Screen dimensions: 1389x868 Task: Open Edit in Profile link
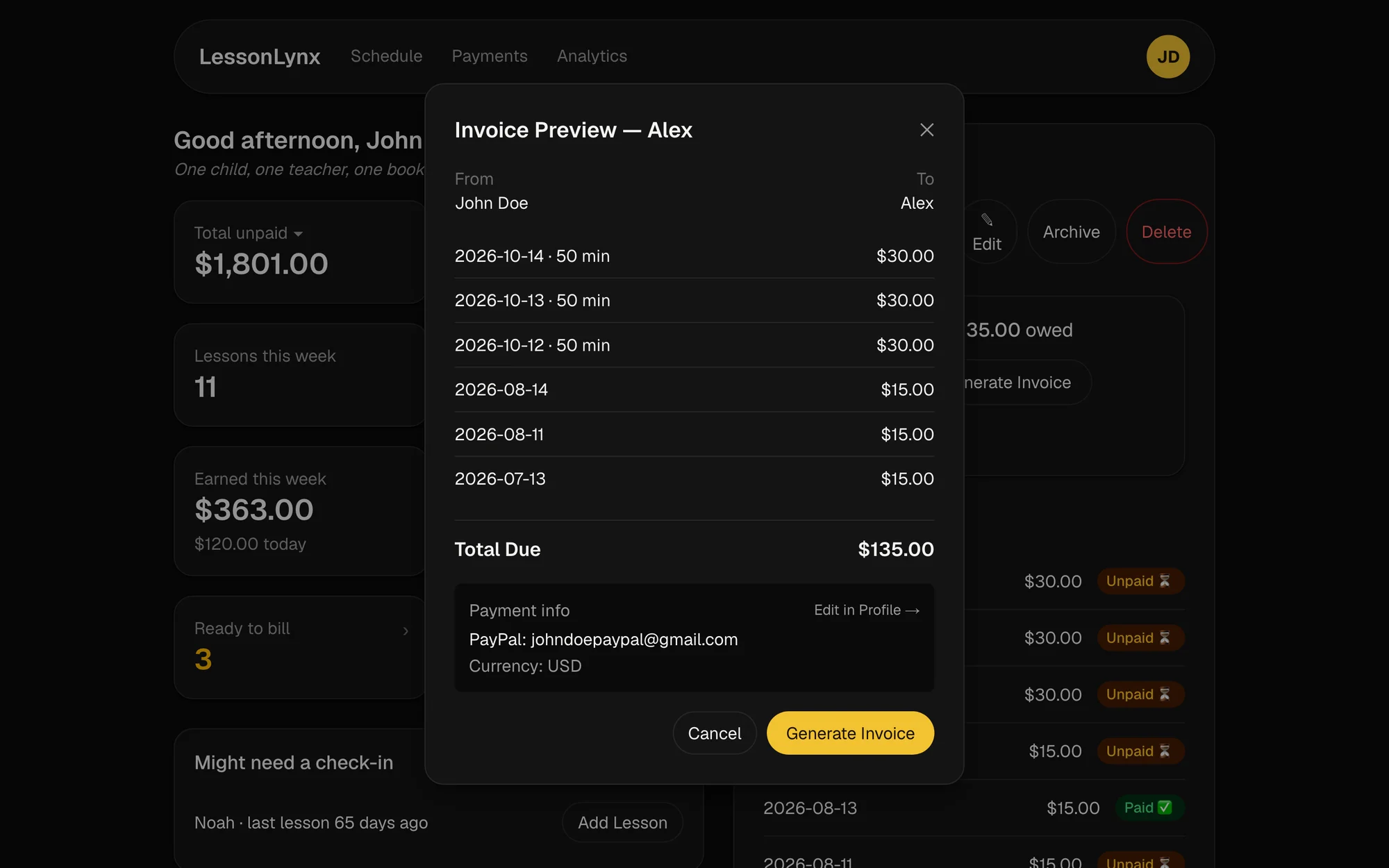867,610
